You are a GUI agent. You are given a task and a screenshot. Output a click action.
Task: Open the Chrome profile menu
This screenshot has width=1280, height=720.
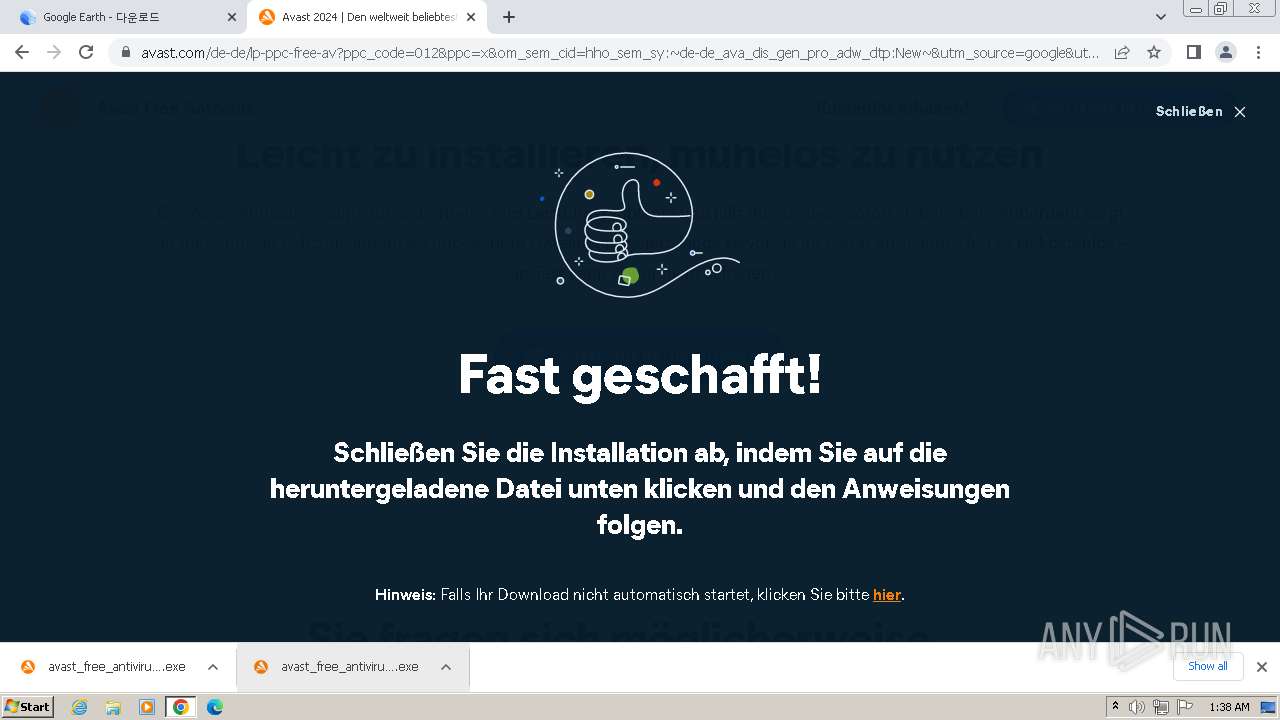pyautogui.click(x=1226, y=52)
